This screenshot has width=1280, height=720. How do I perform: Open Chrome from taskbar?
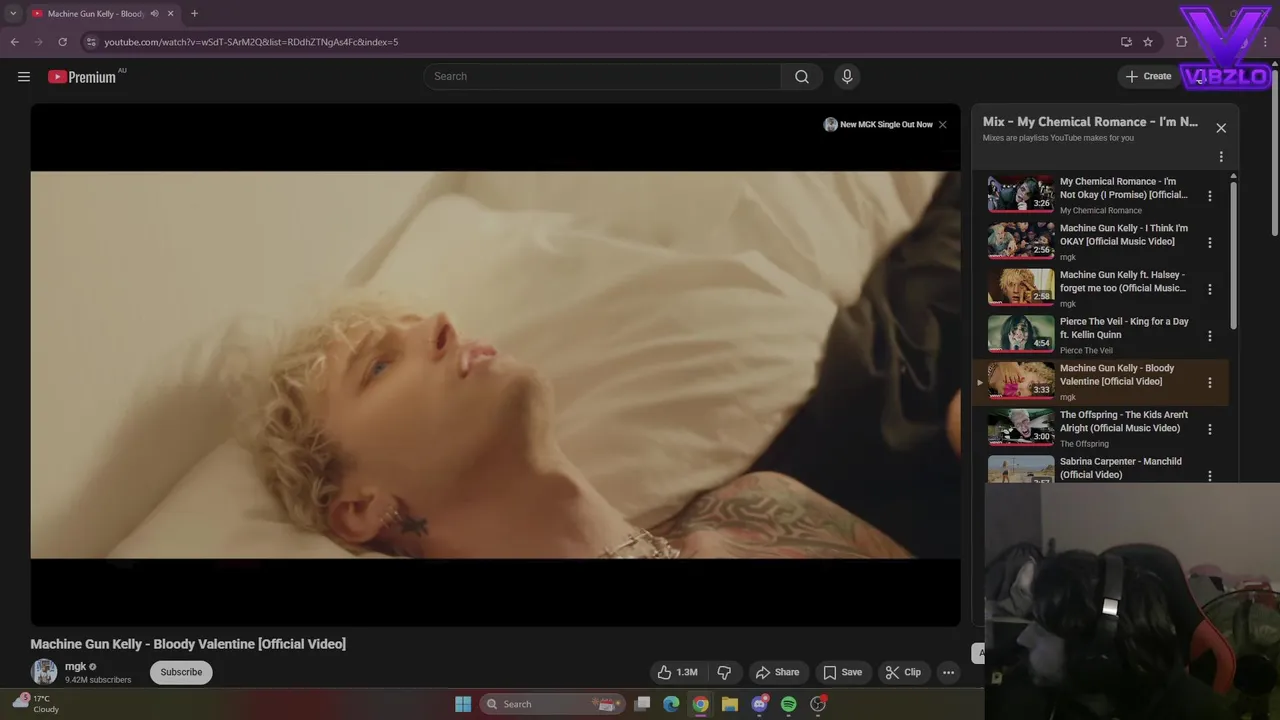[701, 704]
